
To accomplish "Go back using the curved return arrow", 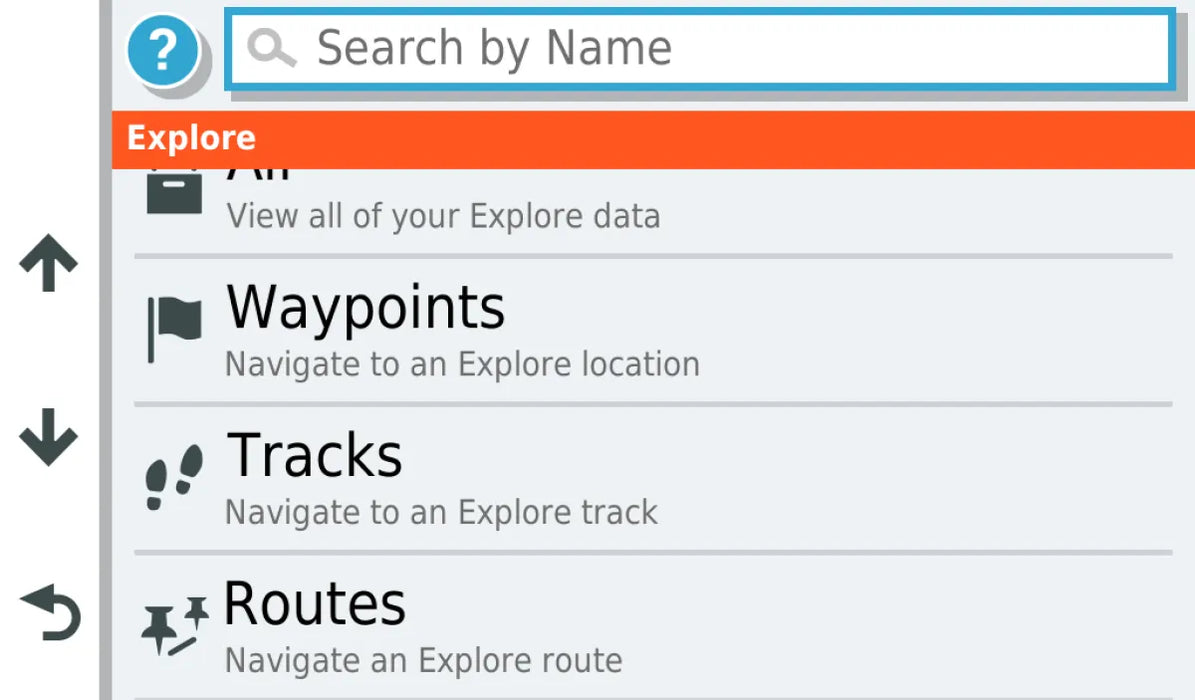I will 51,613.
